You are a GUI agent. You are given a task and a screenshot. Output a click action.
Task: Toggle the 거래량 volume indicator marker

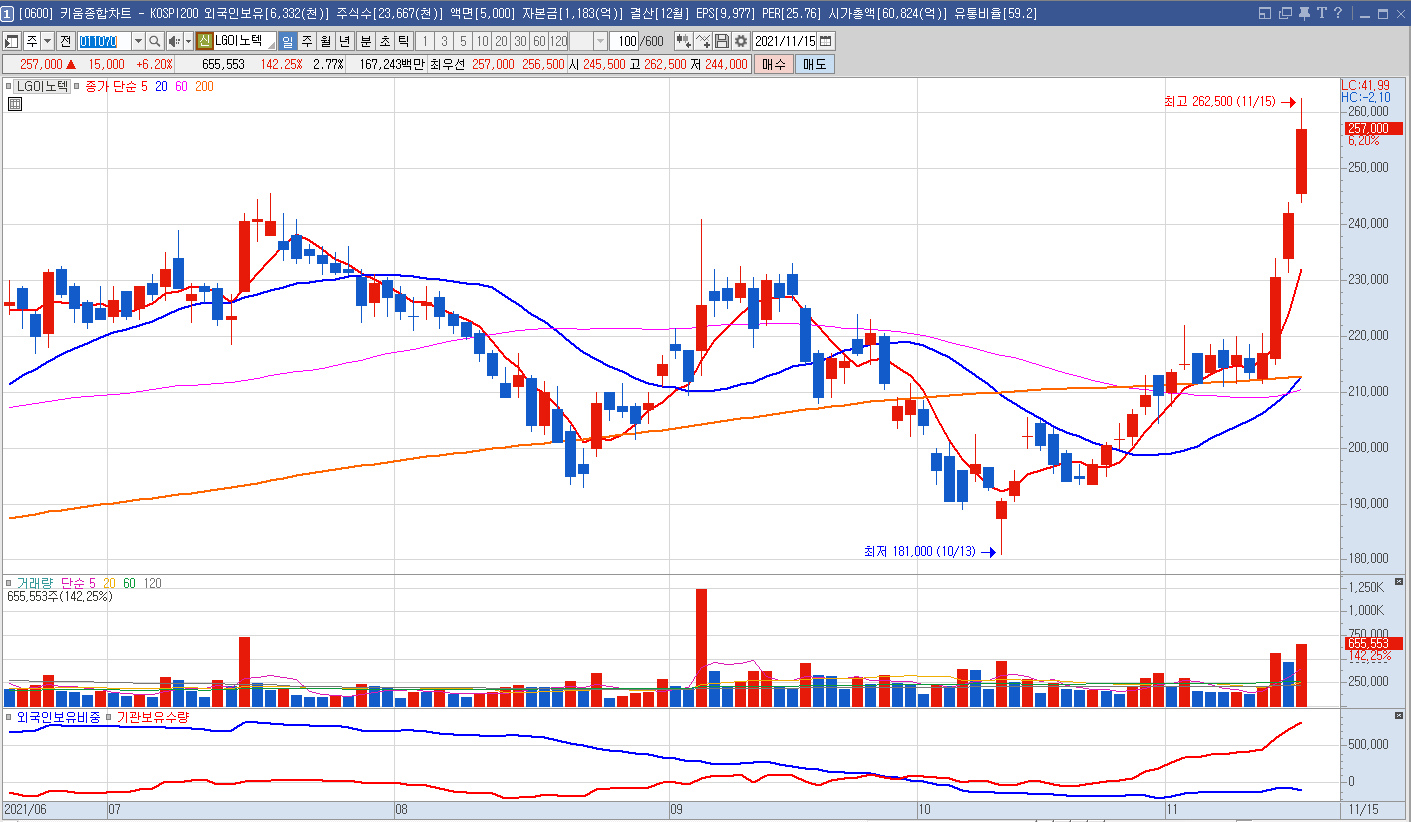(x=9, y=582)
